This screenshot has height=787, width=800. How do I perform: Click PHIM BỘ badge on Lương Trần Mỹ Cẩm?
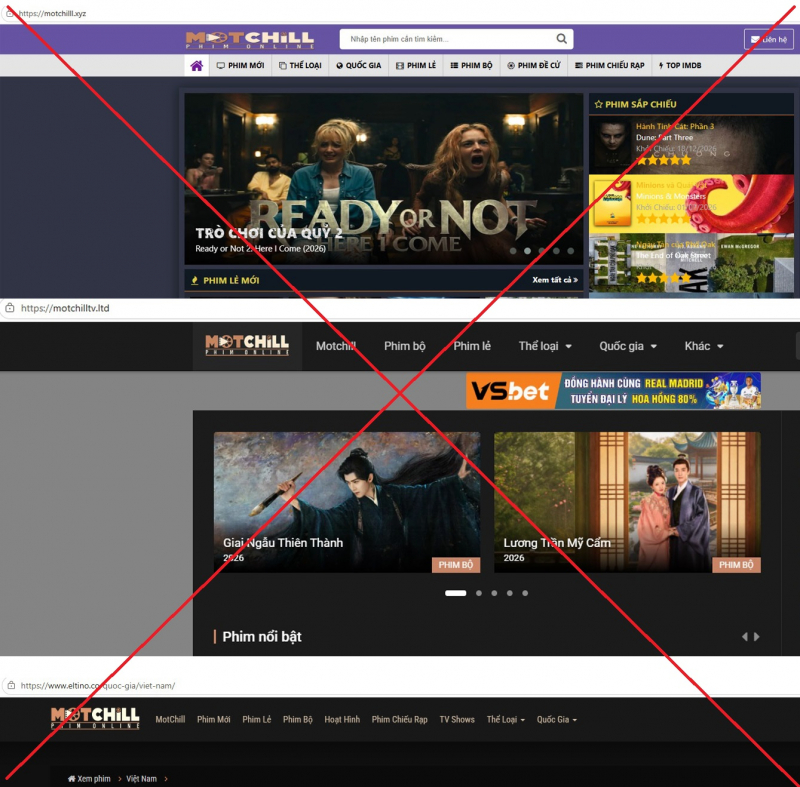[736, 565]
